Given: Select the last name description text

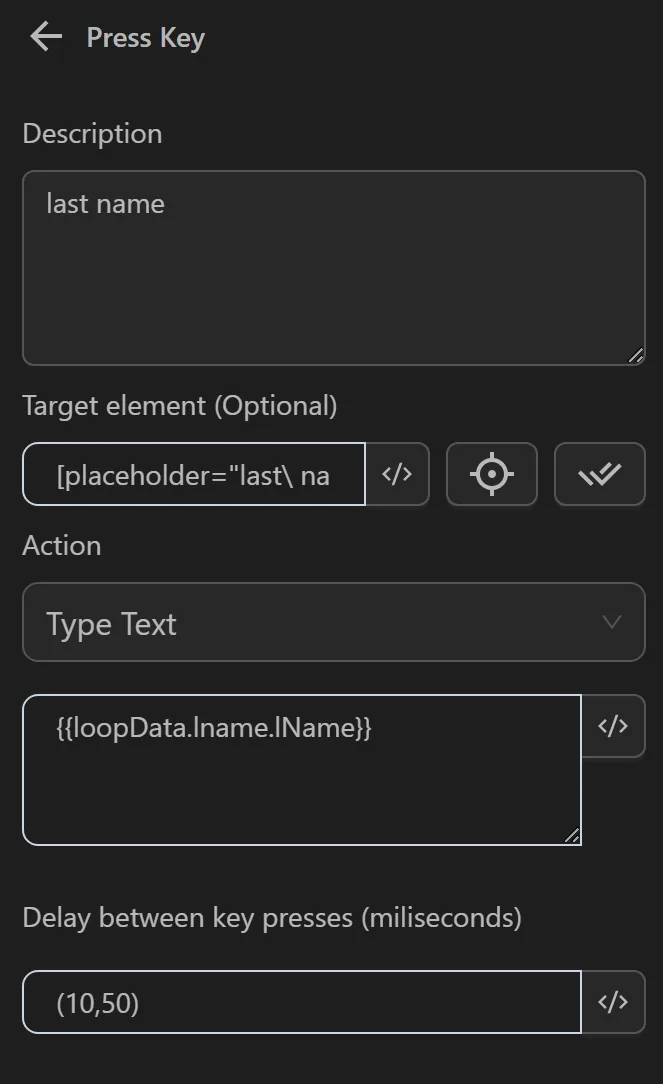Looking at the screenshot, I should click(x=105, y=203).
